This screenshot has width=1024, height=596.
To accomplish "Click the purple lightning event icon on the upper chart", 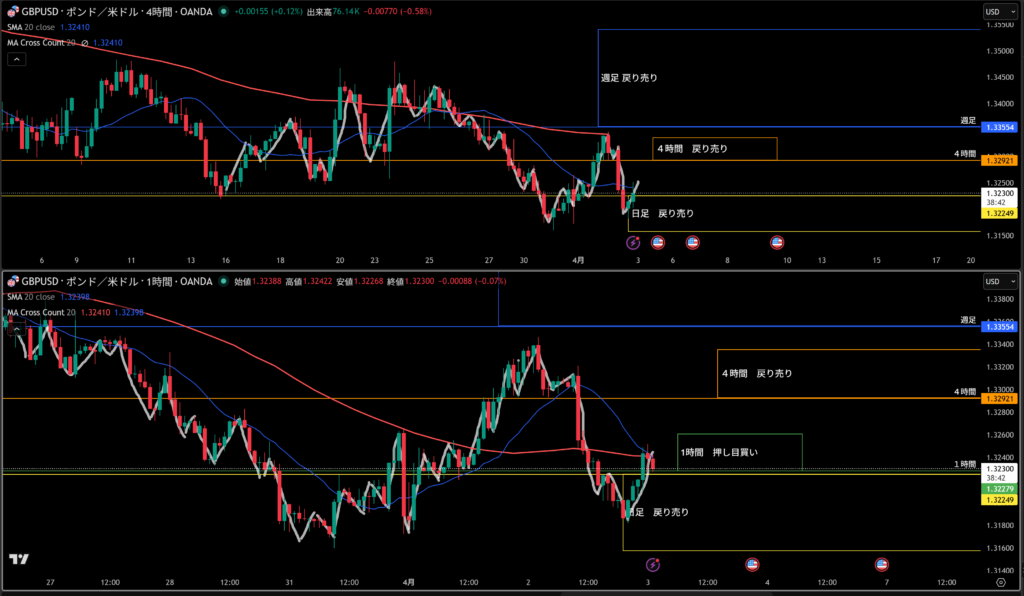I will click(x=632, y=242).
